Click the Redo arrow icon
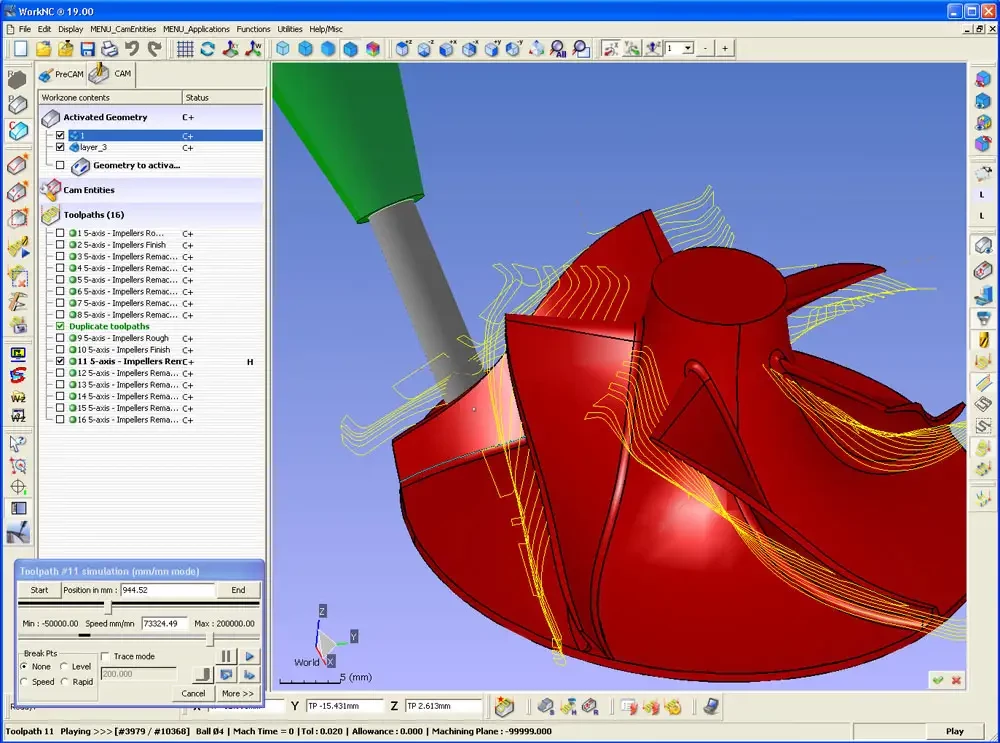The width and height of the screenshot is (1000, 743). [x=154, y=48]
